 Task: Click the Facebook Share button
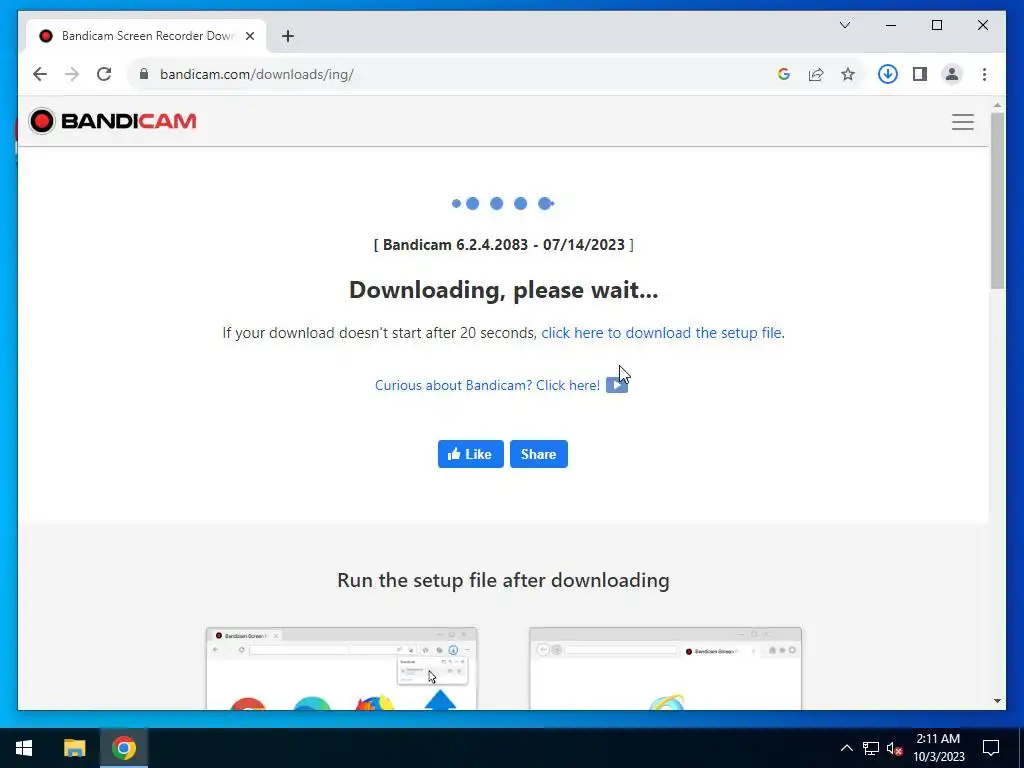pos(539,454)
